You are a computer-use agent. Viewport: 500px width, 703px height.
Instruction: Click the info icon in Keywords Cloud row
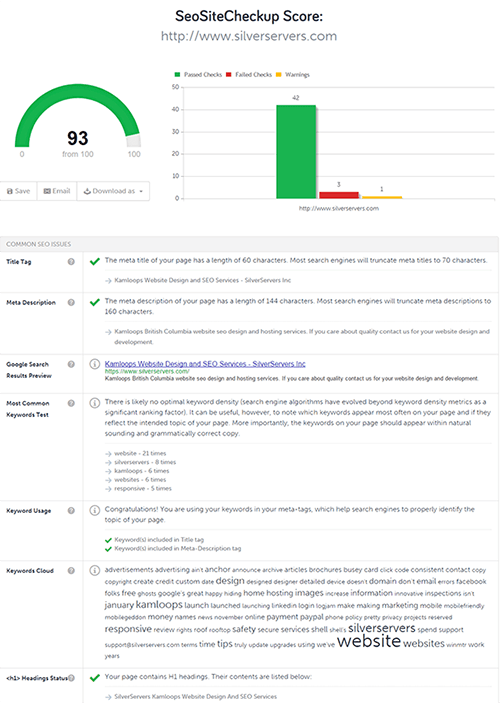tap(94, 570)
